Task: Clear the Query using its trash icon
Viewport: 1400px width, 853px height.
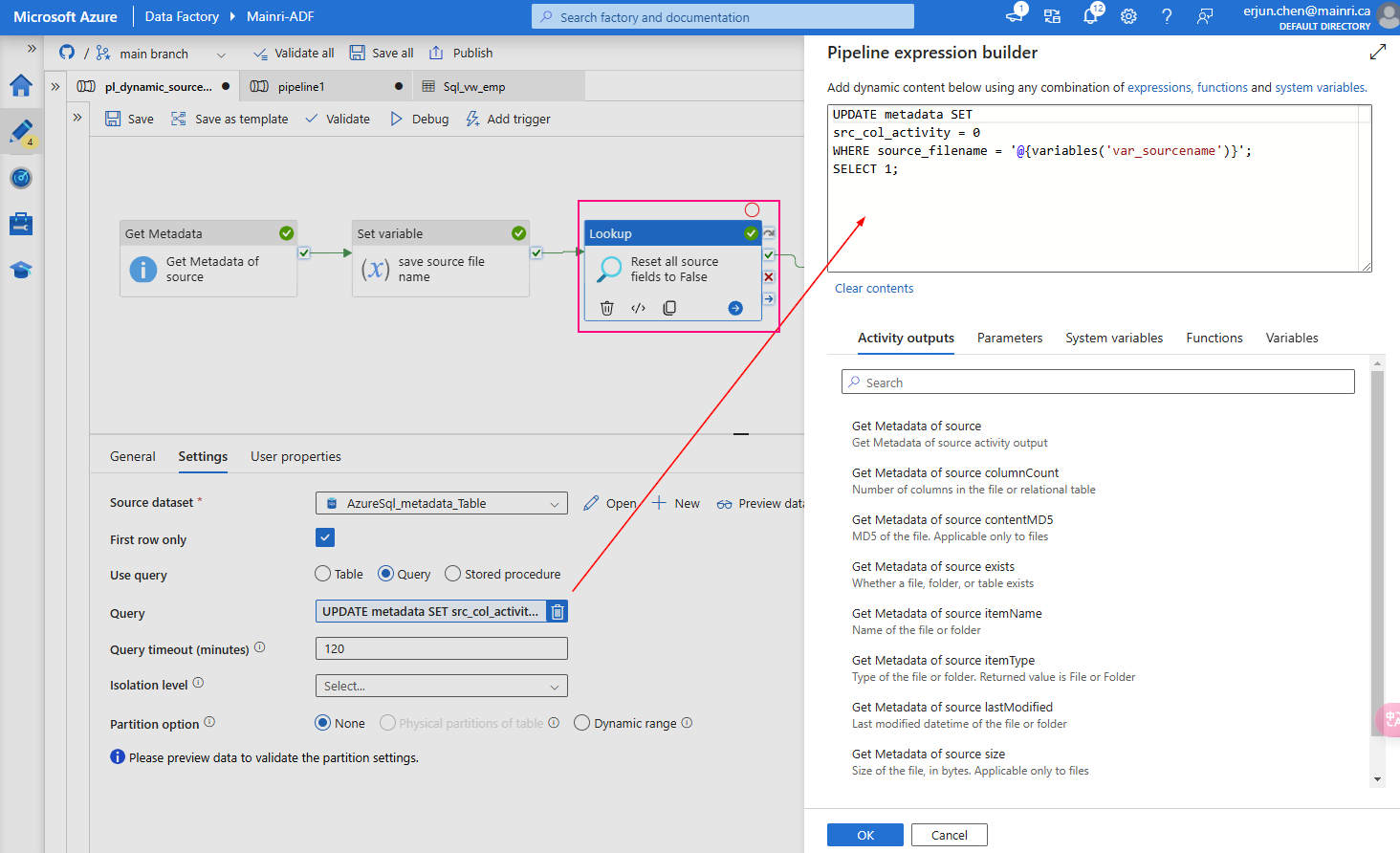Action: click(558, 610)
